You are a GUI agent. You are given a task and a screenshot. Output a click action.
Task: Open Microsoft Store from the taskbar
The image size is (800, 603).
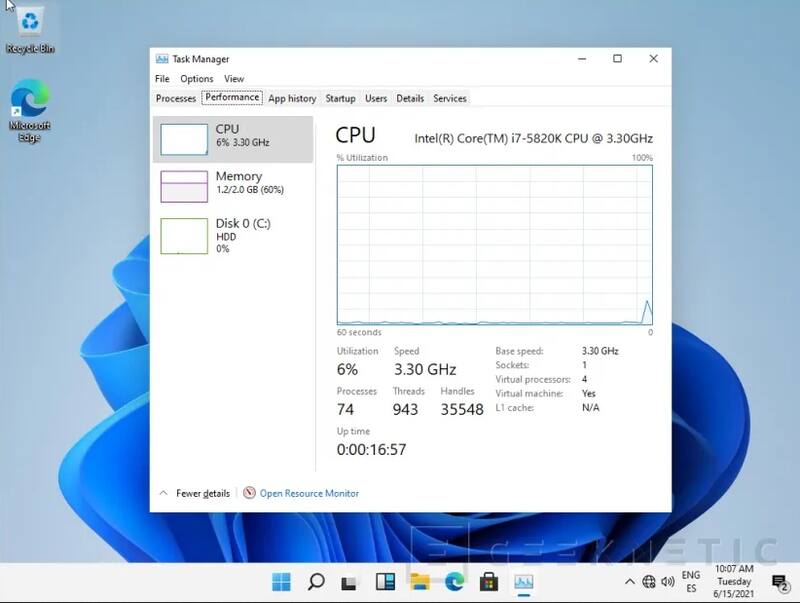[489, 582]
